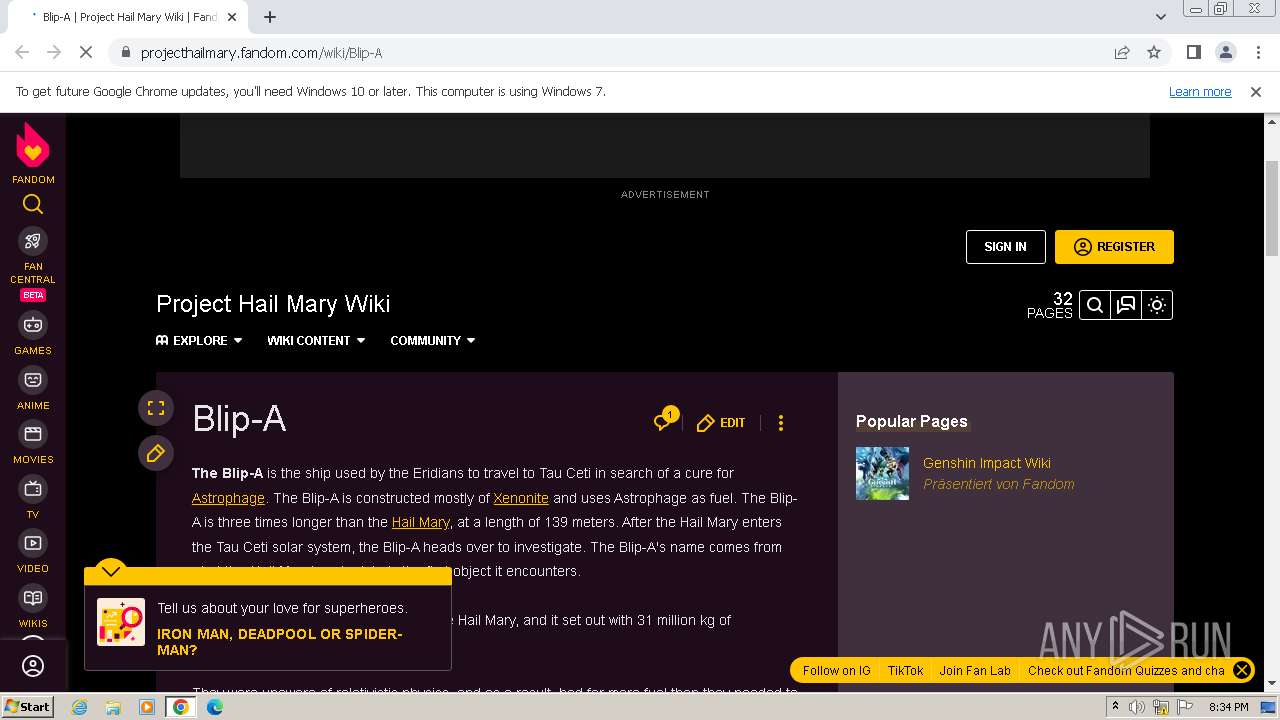The height and width of the screenshot is (720, 1280).
Task: Go back in browser history
Action: (x=22, y=53)
